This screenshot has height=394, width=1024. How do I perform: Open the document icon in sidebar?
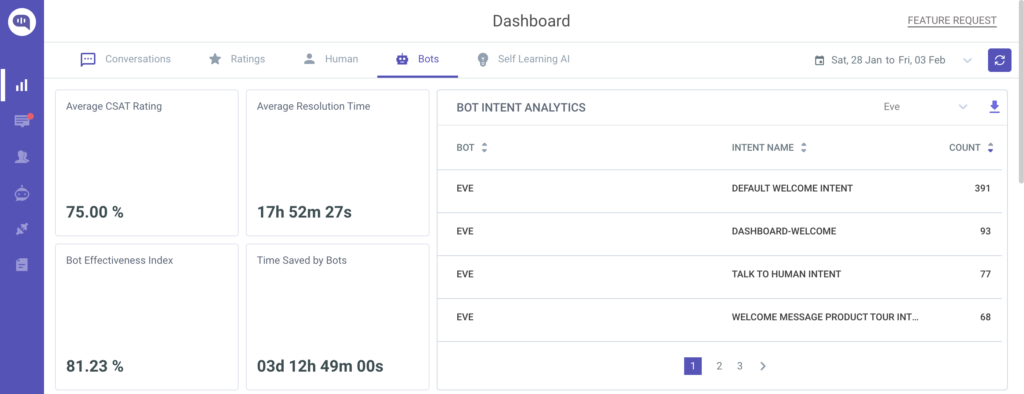click(x=22, y=265)
